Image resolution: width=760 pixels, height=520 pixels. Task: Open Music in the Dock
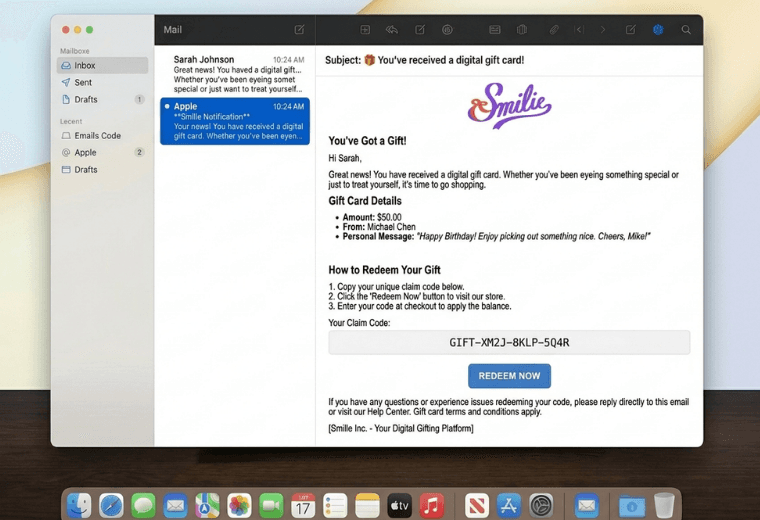[x=431, y=505]
